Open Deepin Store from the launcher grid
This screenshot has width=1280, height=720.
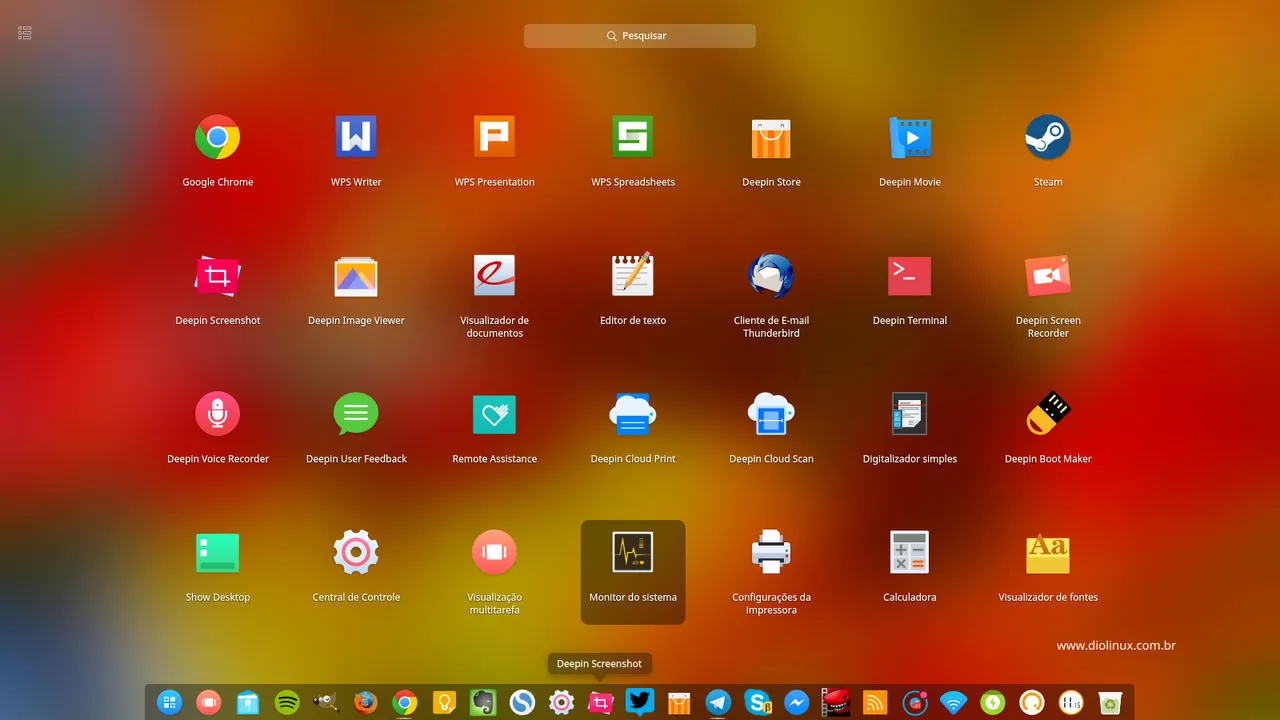[x=771, y=138]
